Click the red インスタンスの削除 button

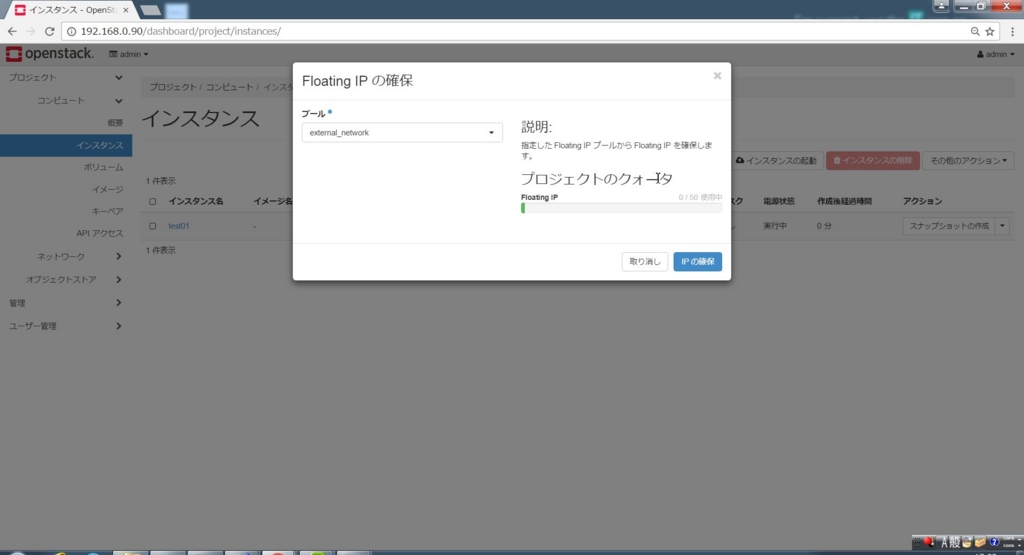click(872, 161)
